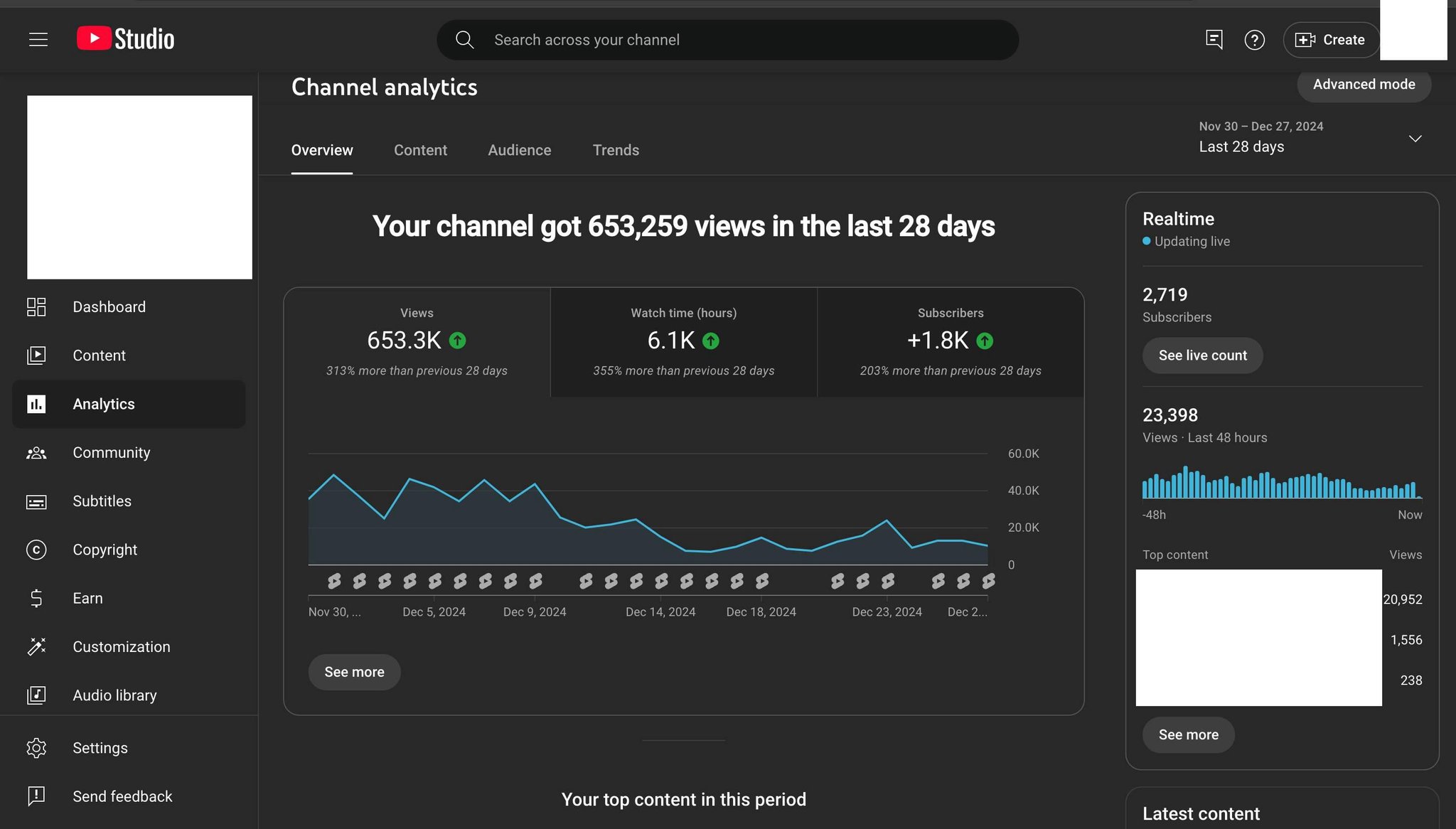Click the Create button
Screen dimensions: 1456x829
[x=1330, y=40]
